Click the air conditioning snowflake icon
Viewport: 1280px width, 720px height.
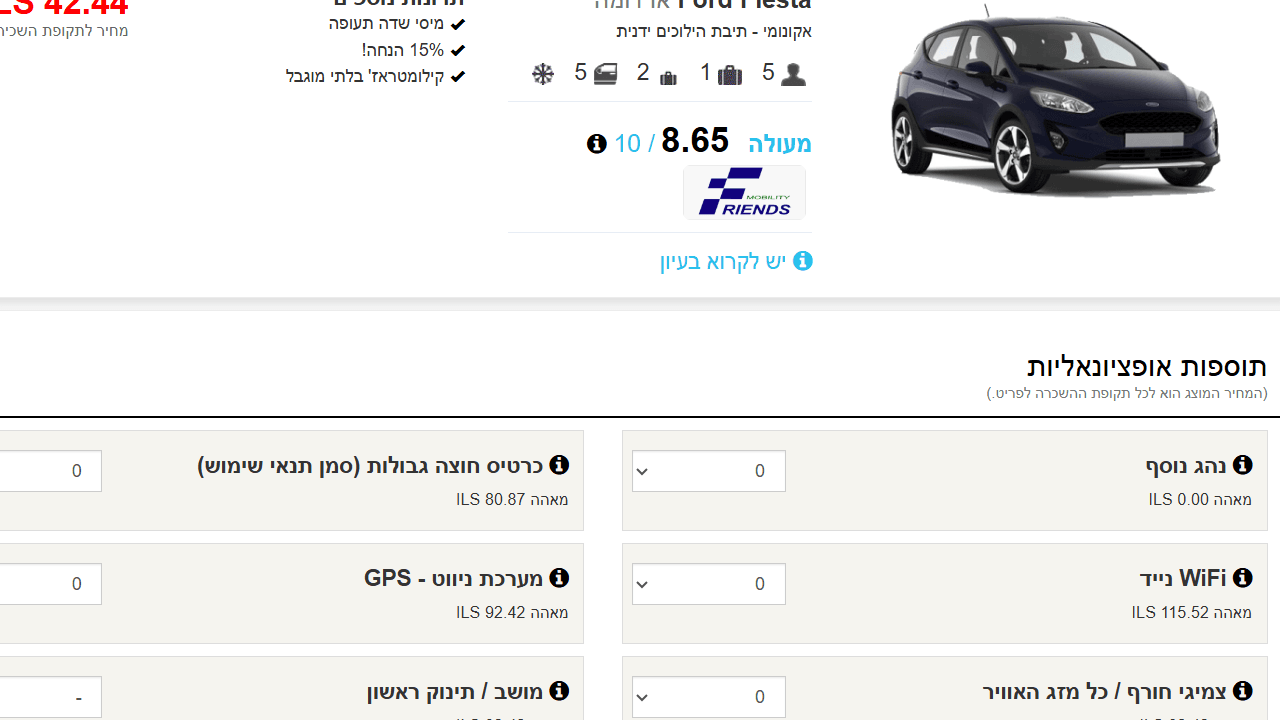click(543, 74)
